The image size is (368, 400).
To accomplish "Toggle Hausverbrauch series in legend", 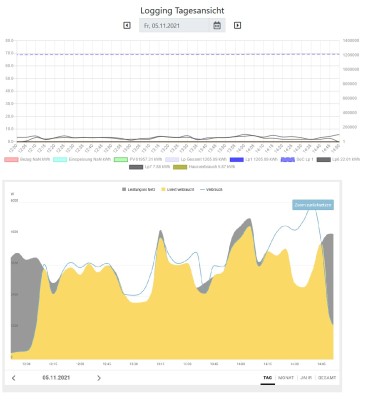I will [204, 167].
